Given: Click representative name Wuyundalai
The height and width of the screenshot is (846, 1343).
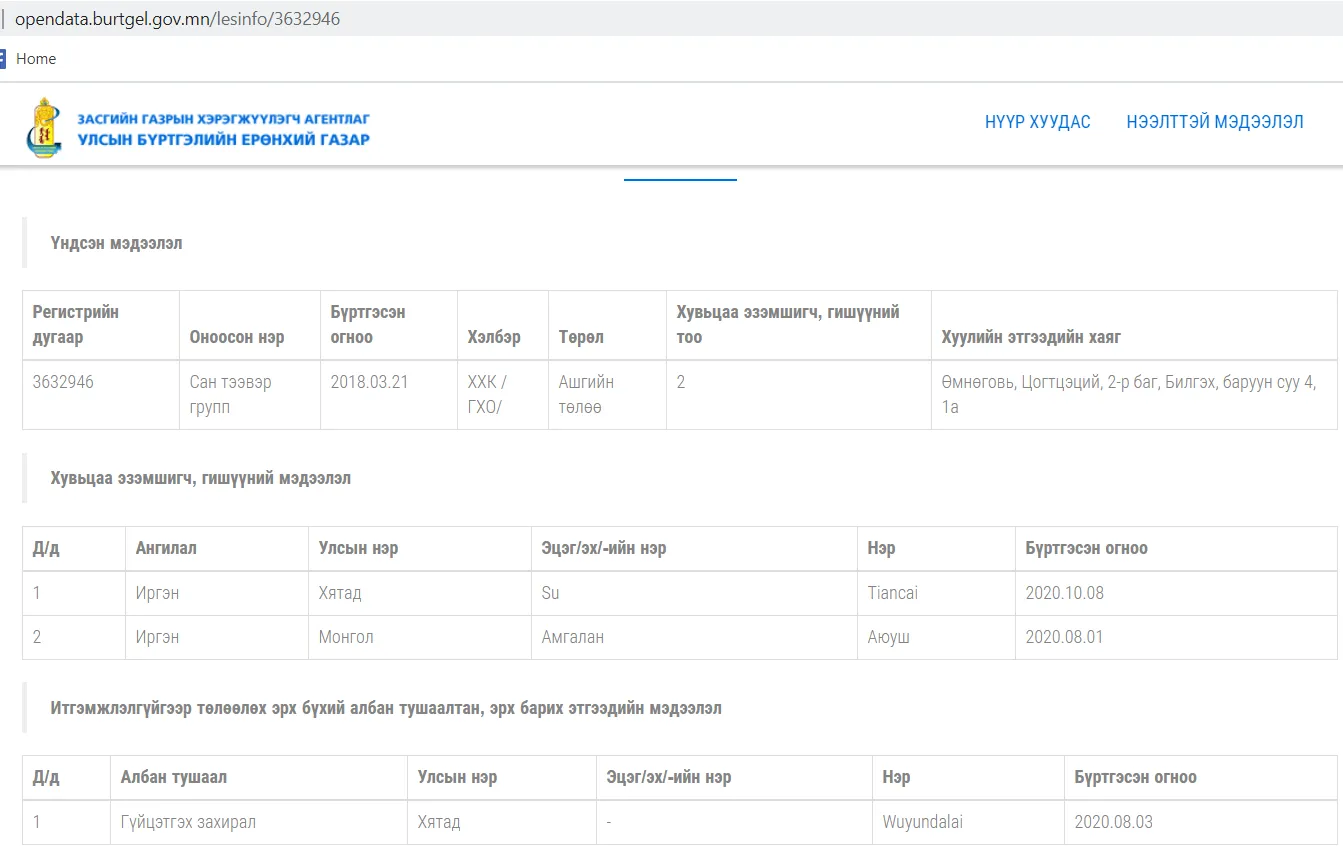Looking at the screenshot, I should click(x=923, y=822).
